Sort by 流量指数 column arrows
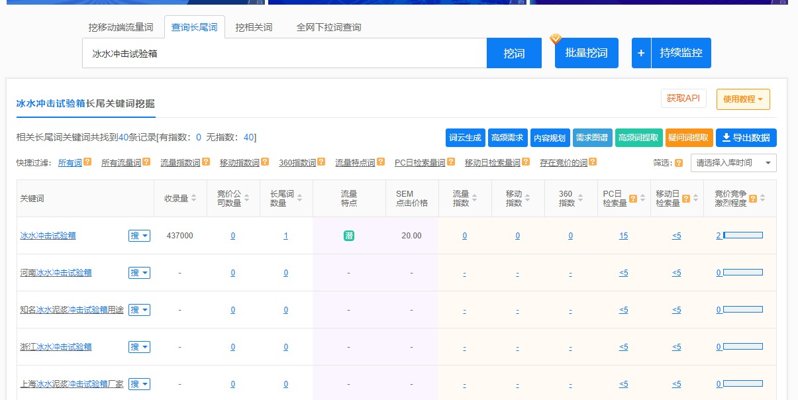This screenshot has height=400, width=798. coord(474,198)
